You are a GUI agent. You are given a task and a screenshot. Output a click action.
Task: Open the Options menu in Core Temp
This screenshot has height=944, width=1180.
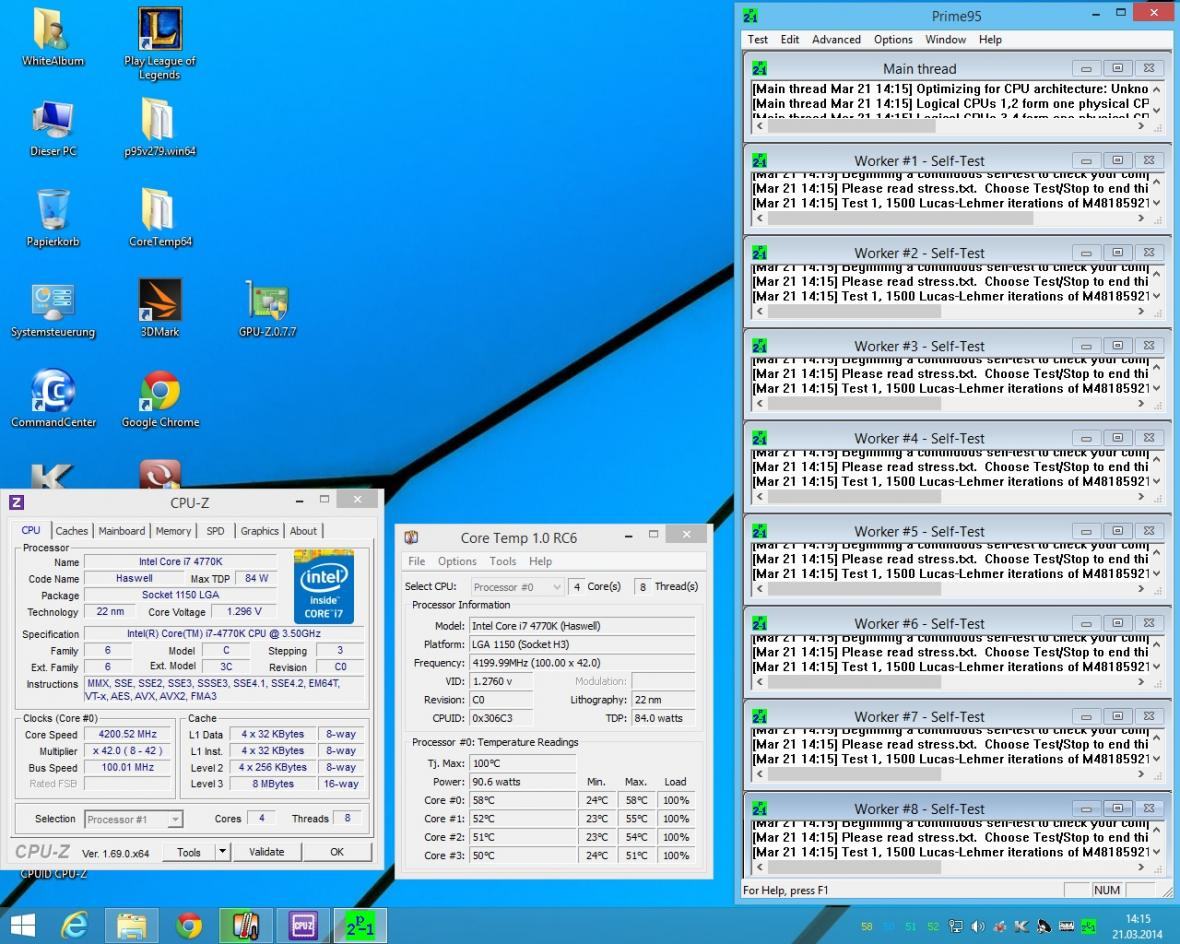[456, 562]
